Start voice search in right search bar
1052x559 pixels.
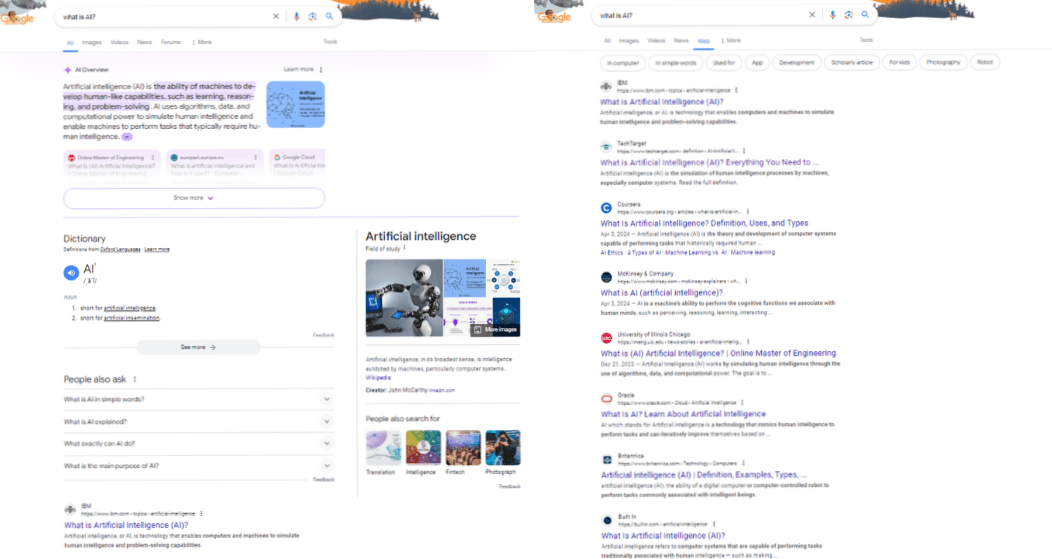[833, 15]
